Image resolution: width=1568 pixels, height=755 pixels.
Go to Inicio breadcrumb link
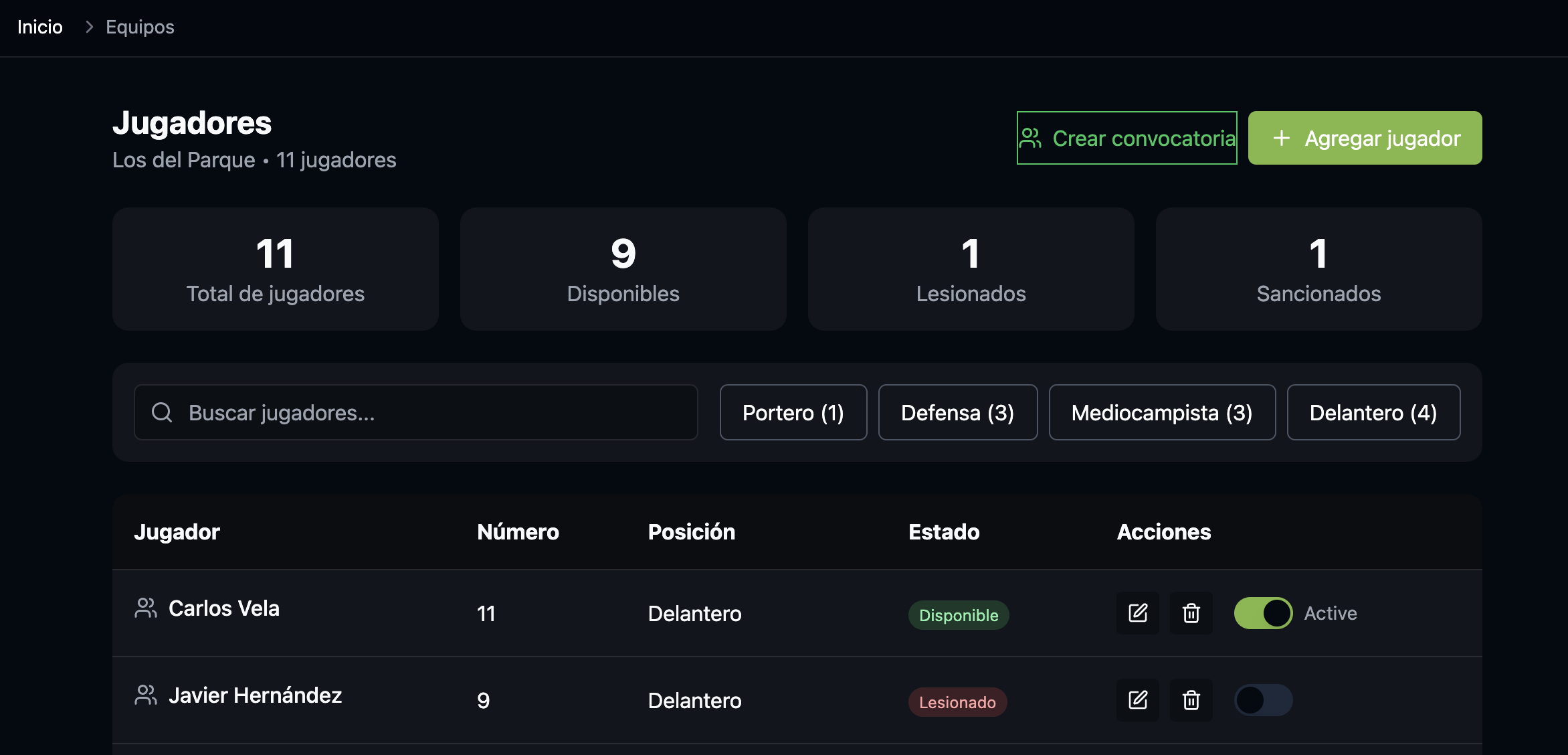click(40, 27)
